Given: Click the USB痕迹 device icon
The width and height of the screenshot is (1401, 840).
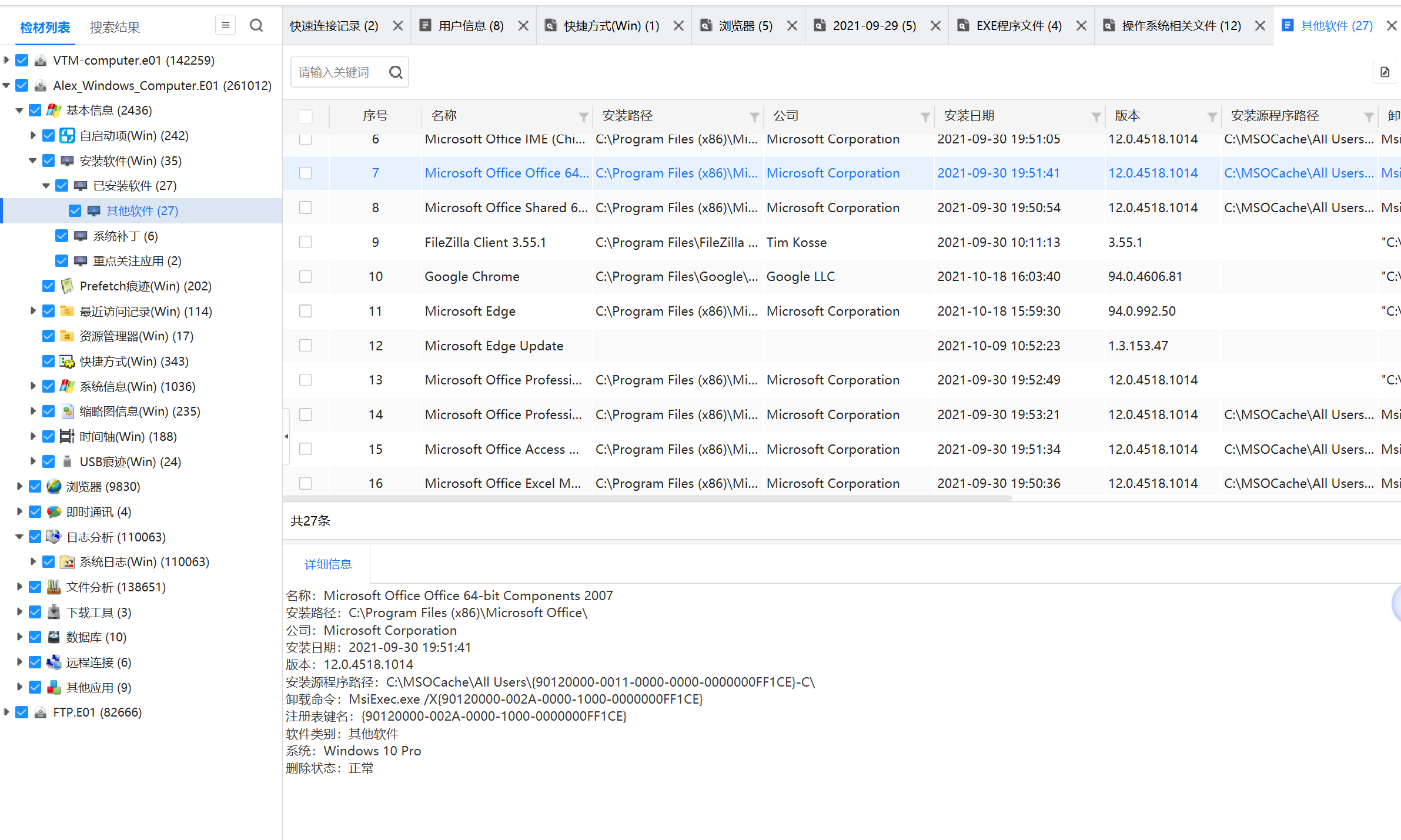Looking at the screenshot, I should [67, 461].
